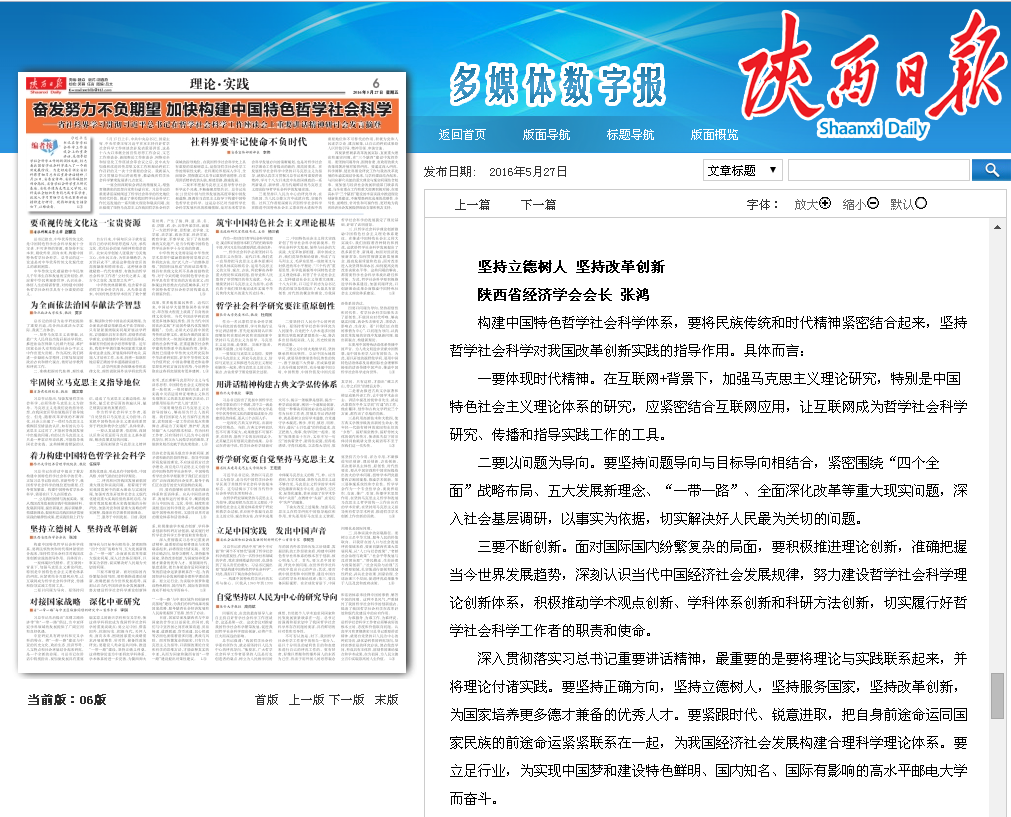The height and width of the screenshot is (817, 1011).
Task: Click the article scrollbar thumb
Action: coord(997,696)
